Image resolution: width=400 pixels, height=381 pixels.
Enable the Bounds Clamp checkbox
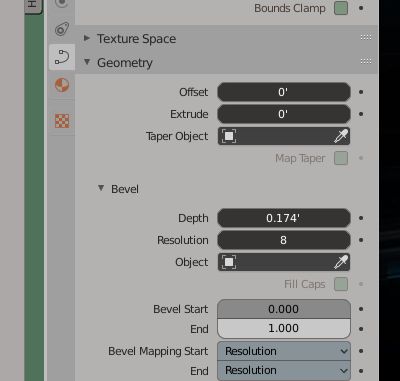tap(341, 8)
